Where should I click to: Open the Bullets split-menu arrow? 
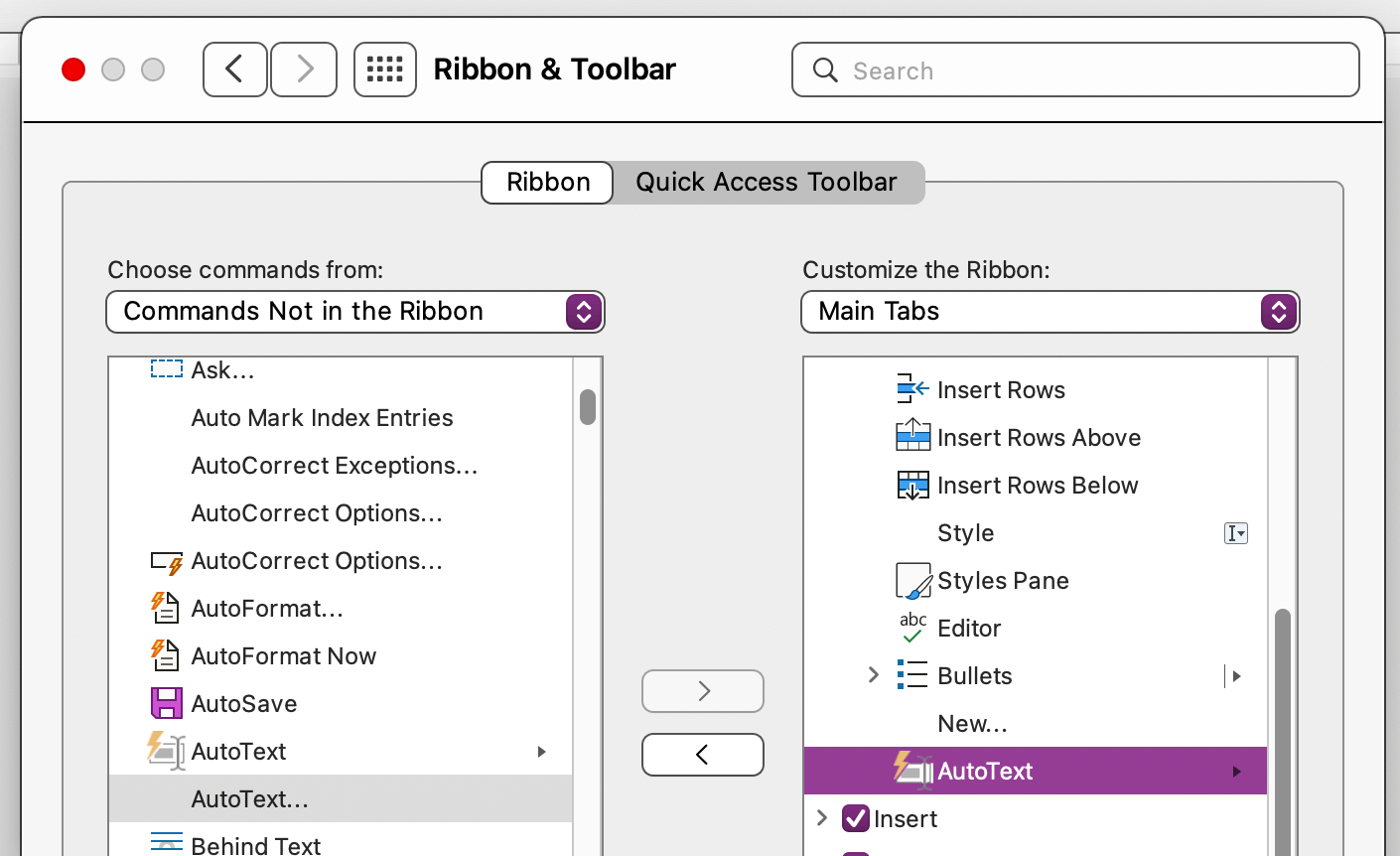click(1236, 676)
